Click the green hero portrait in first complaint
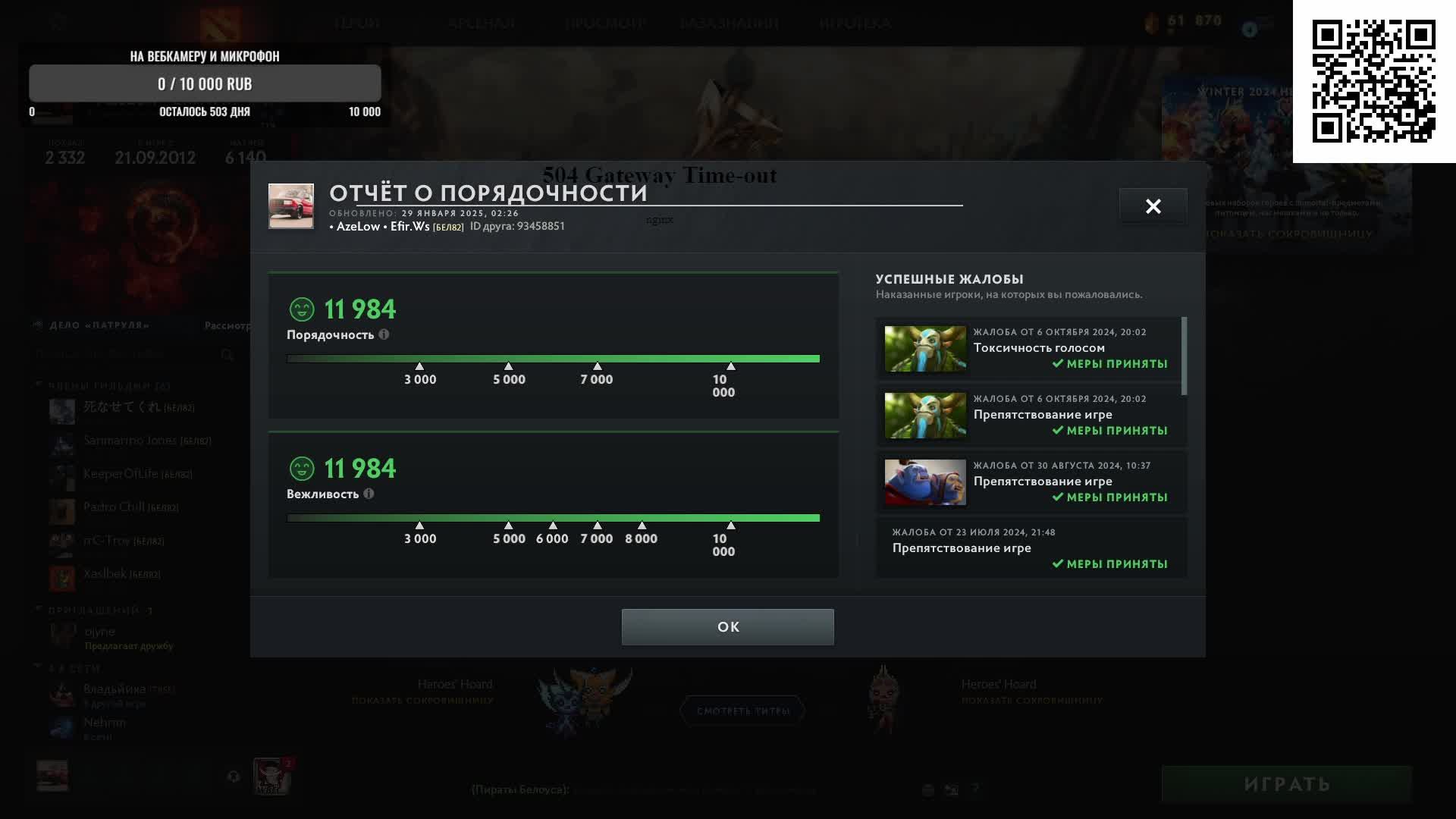The width and height of the screenshot is (1456, 819). point(925,349)
